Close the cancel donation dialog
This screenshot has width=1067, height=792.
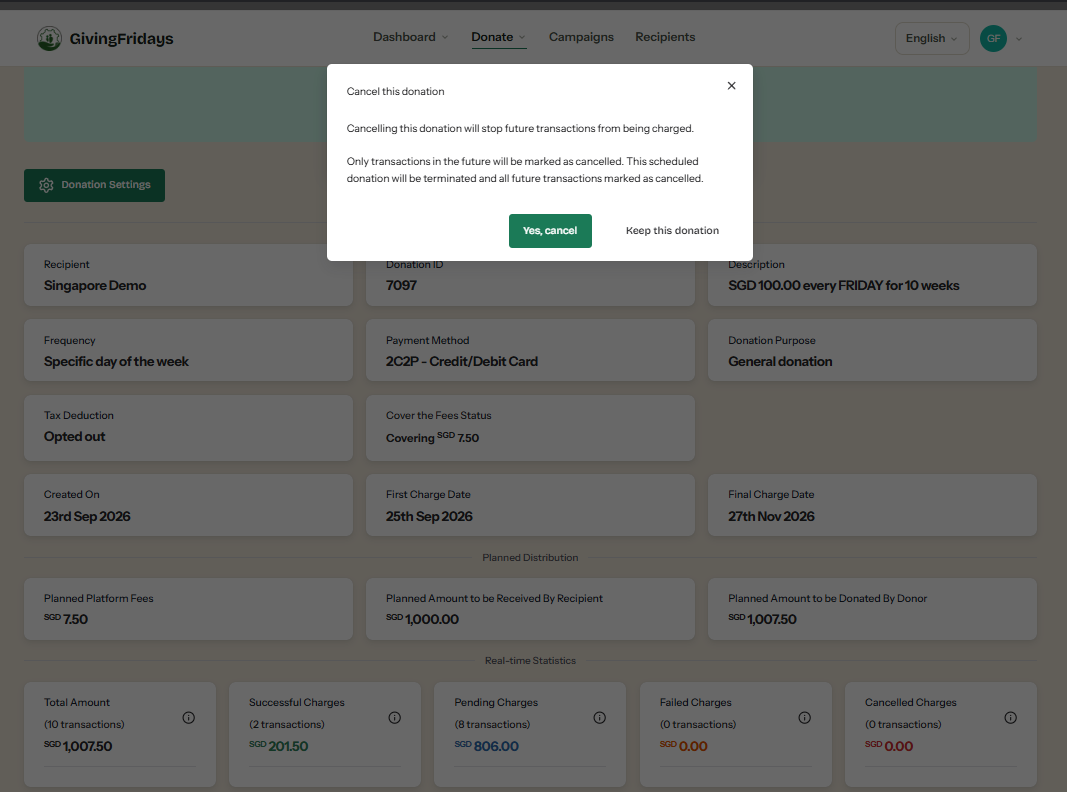pyautogui.click(x=732, y=86)
